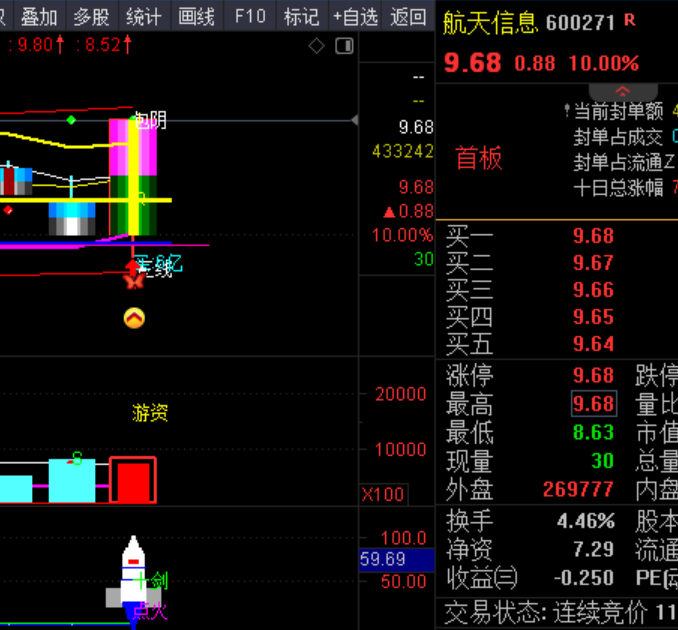
Task: Open the F10 company info
Action: coord(250,17)
